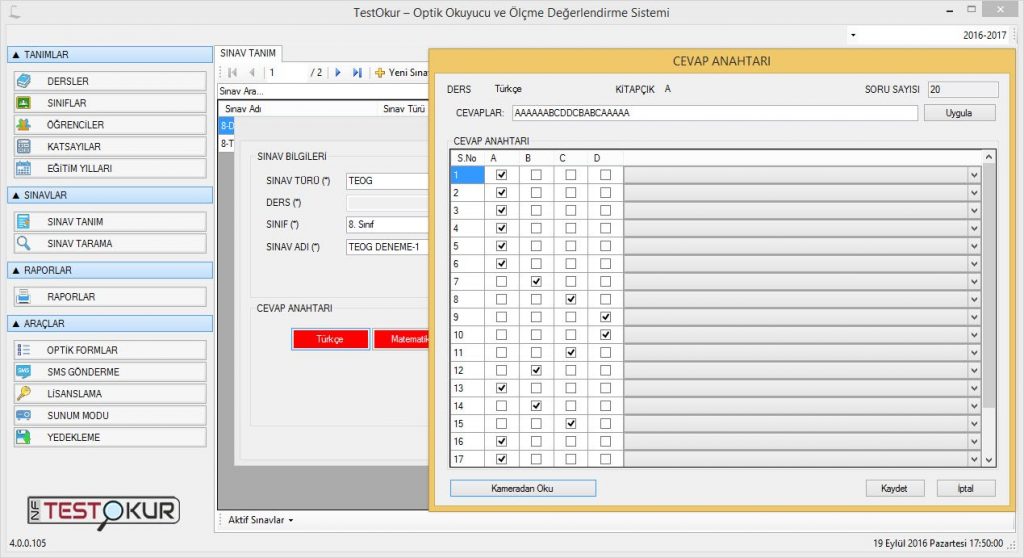Open the dropdown for answer row 16
This screenshot has width=1024, height=558.
coord(974,441)
